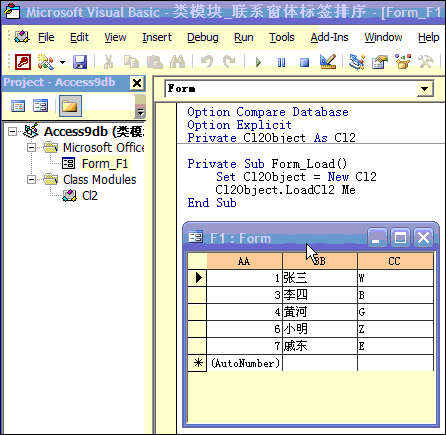The width and height of the screenshot is (446, 435).
Task: Open the Insert Module dropdown arrow
Action: (62, 62)
